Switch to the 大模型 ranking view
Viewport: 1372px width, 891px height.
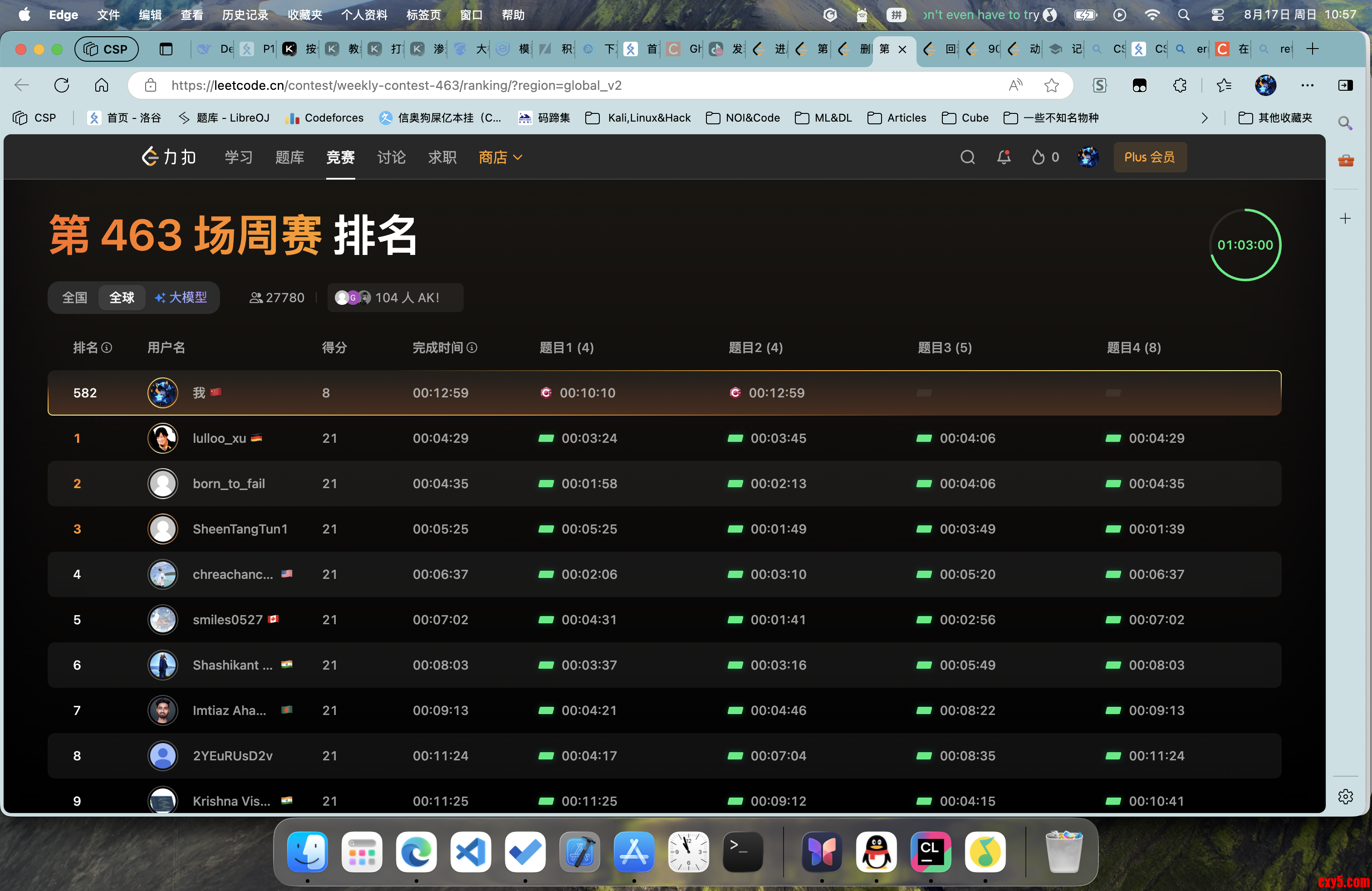tap(181, 298)
